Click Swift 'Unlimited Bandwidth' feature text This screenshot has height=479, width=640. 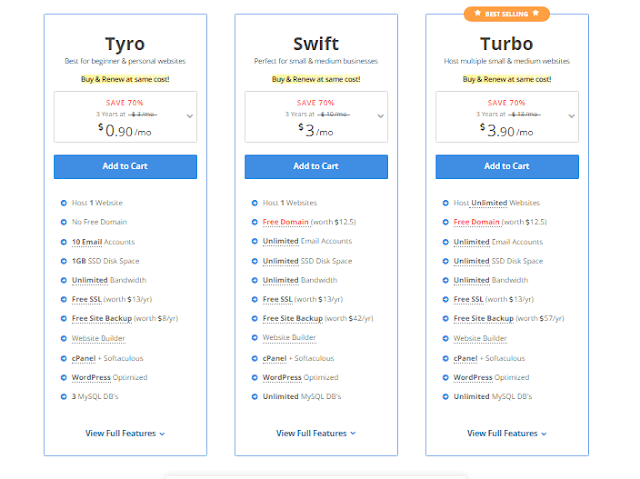(300, 280)
